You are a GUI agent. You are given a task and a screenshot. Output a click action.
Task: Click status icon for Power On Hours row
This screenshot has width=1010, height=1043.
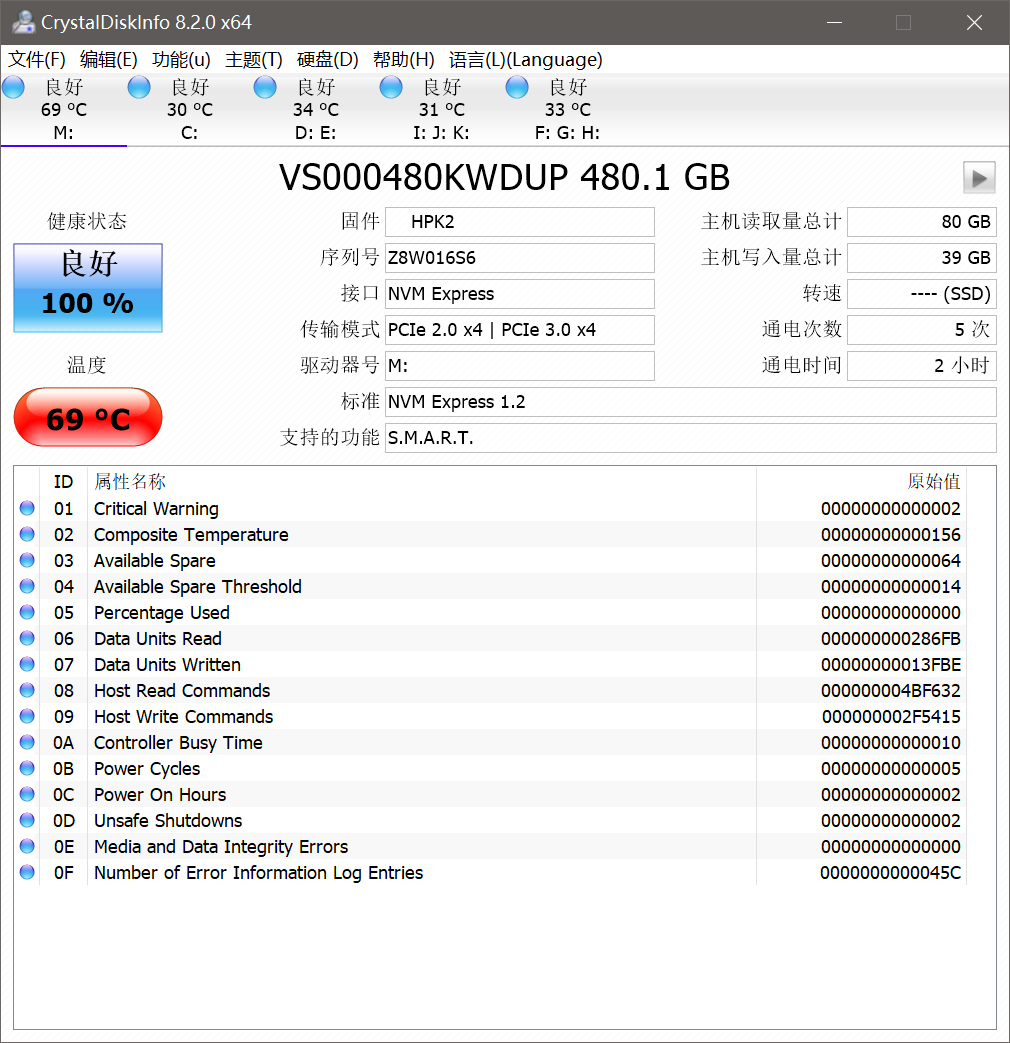point(27,794)
